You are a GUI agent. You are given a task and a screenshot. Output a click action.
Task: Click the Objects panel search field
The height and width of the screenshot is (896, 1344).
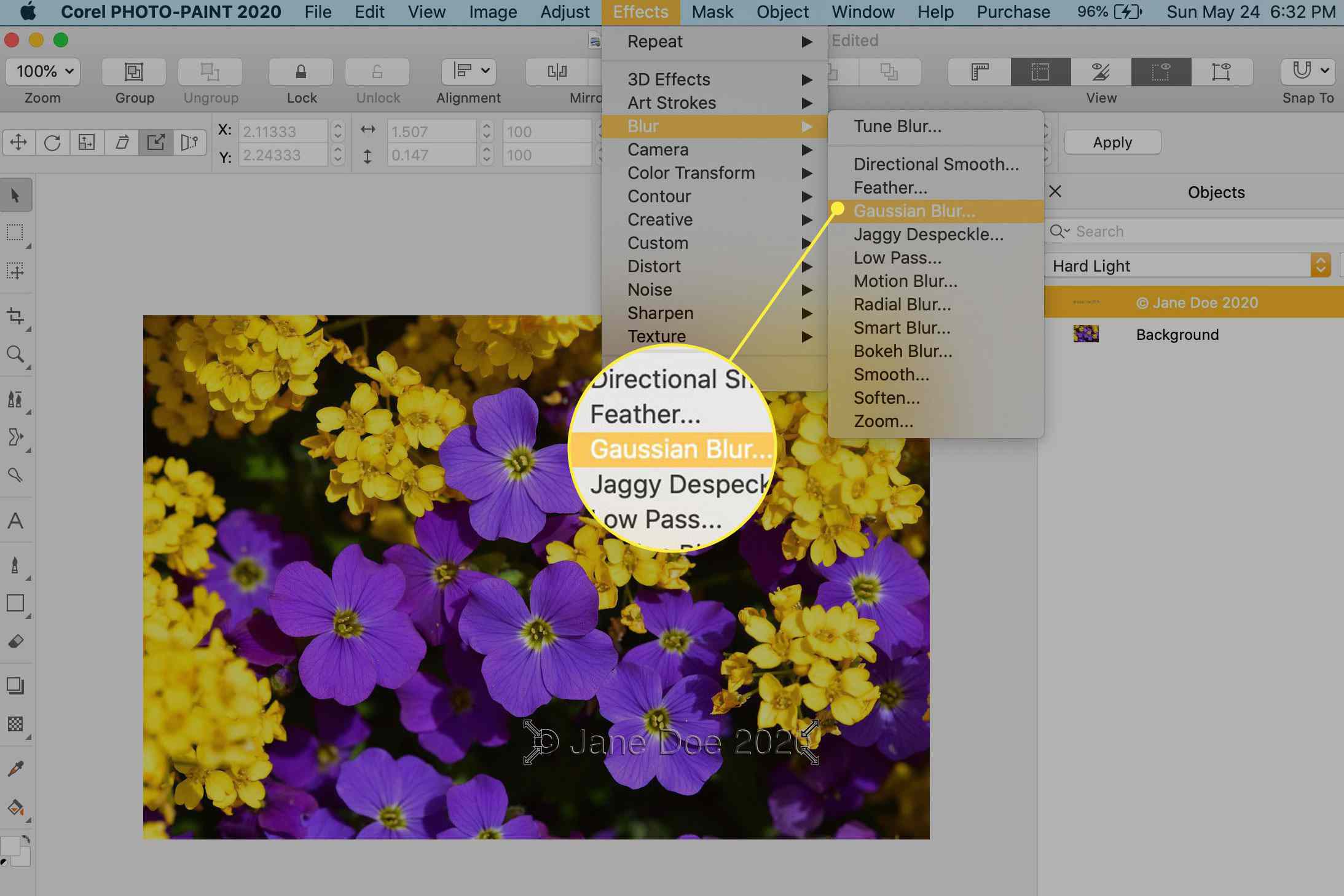coord(1193,231)
